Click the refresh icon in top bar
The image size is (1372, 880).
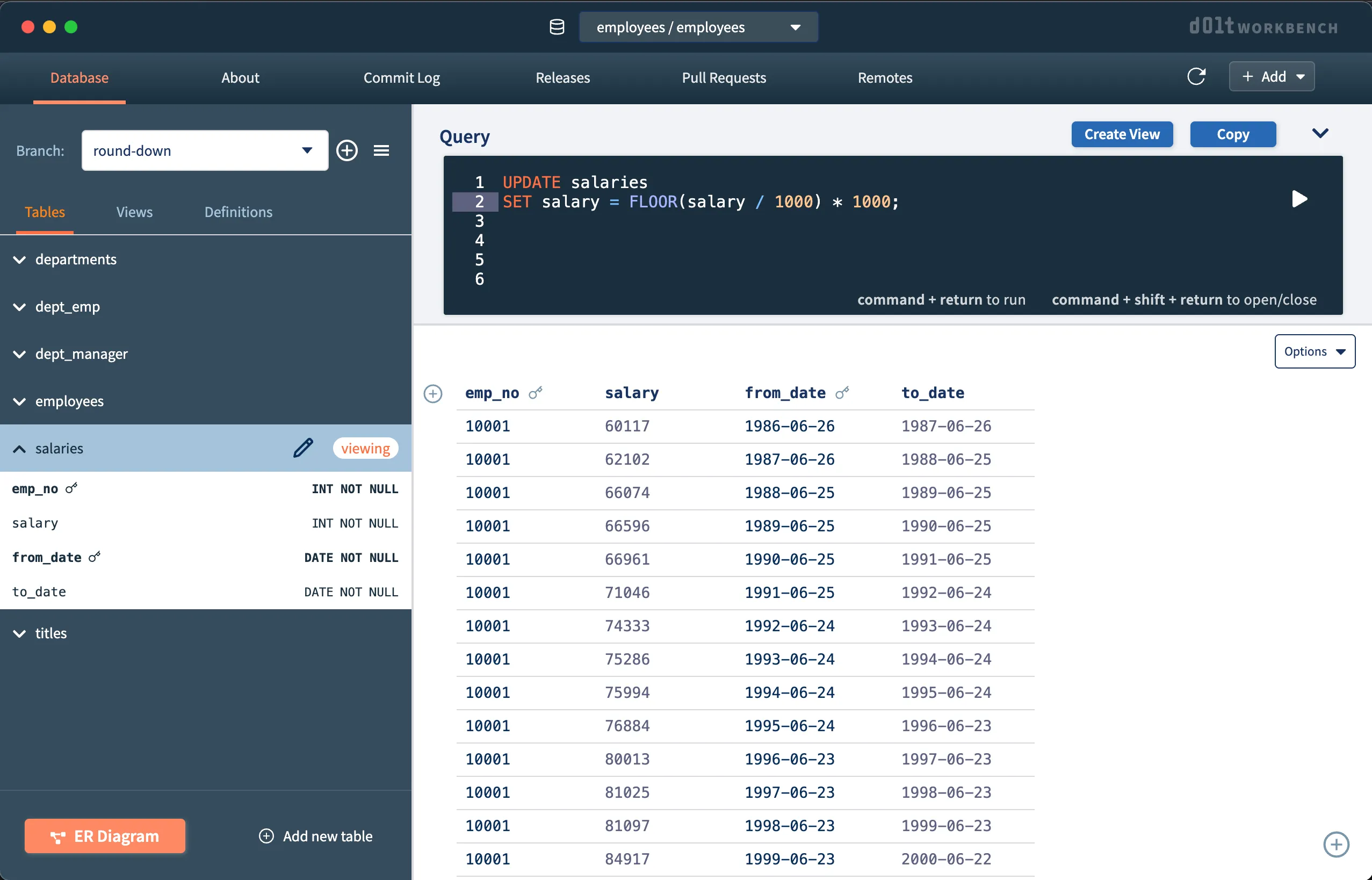pyautogui.click(x=1196, y=77)
